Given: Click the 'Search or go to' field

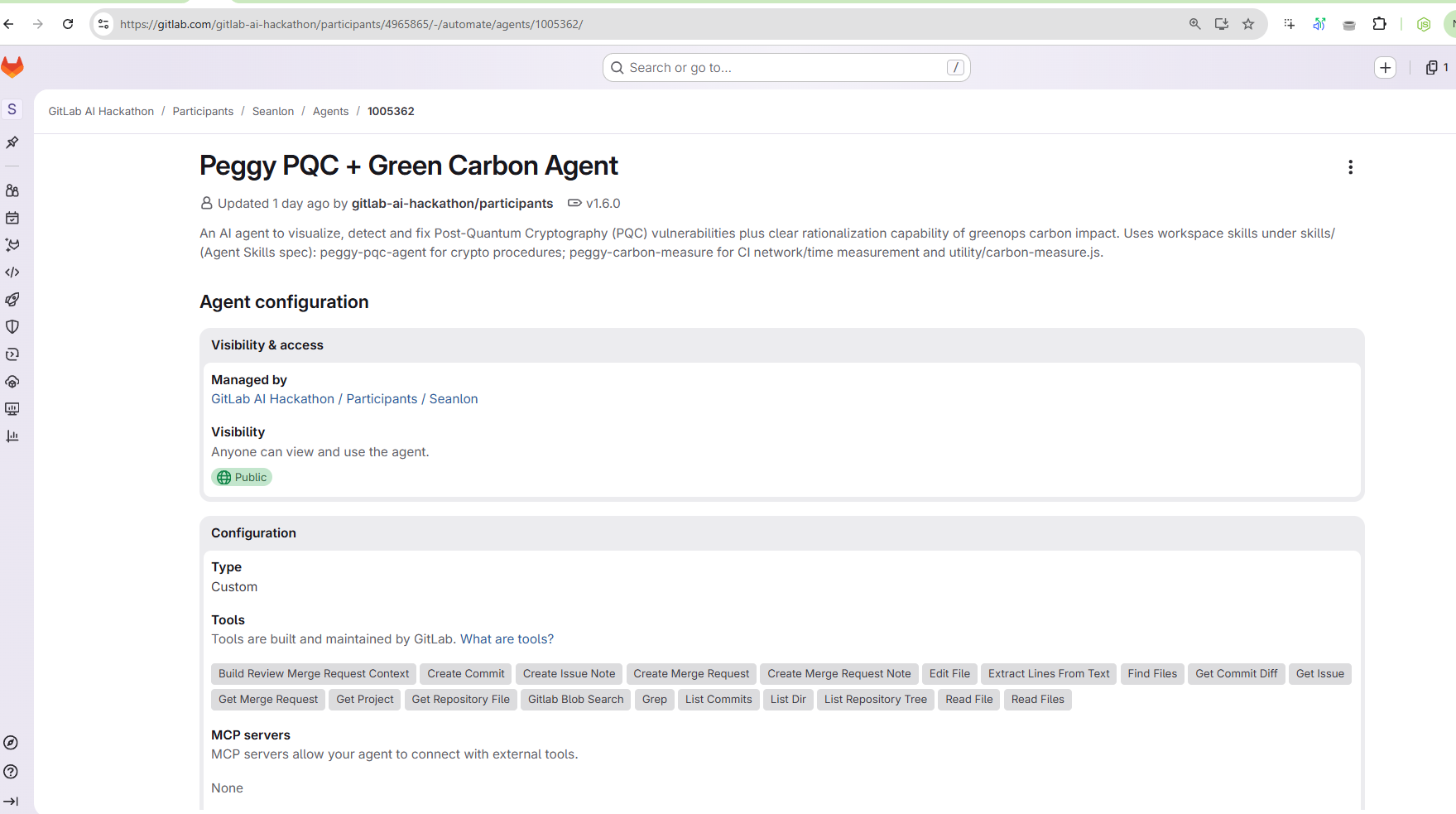Looking at the screenshot, I should pyautogui.click(x=786, y=68).
